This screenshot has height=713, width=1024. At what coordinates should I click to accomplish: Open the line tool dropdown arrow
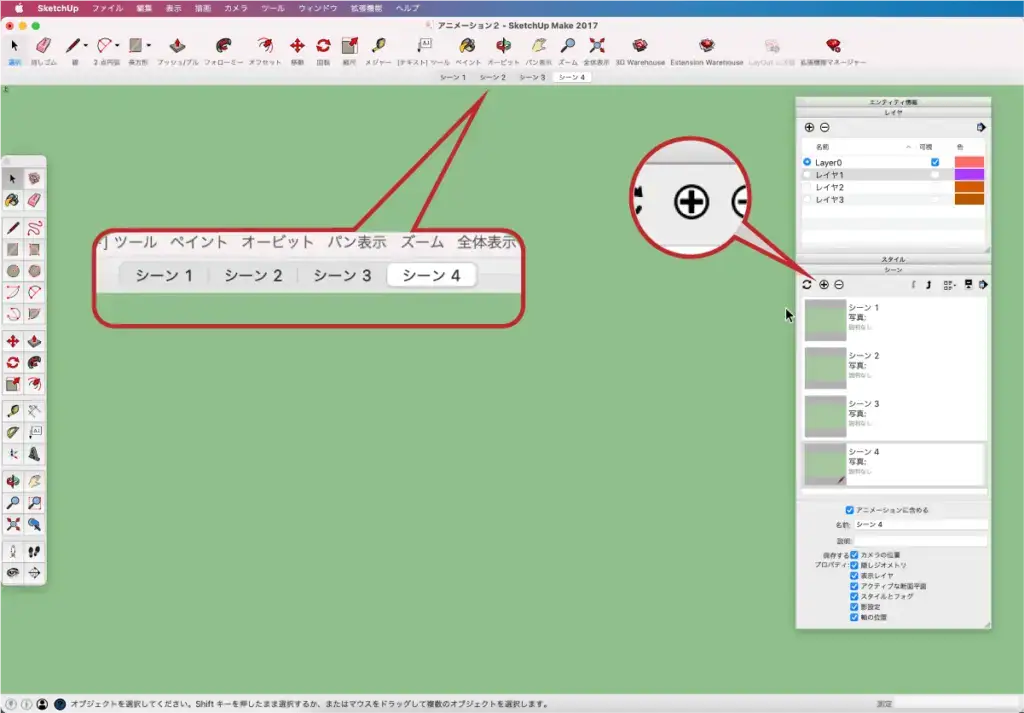point(86,45)
